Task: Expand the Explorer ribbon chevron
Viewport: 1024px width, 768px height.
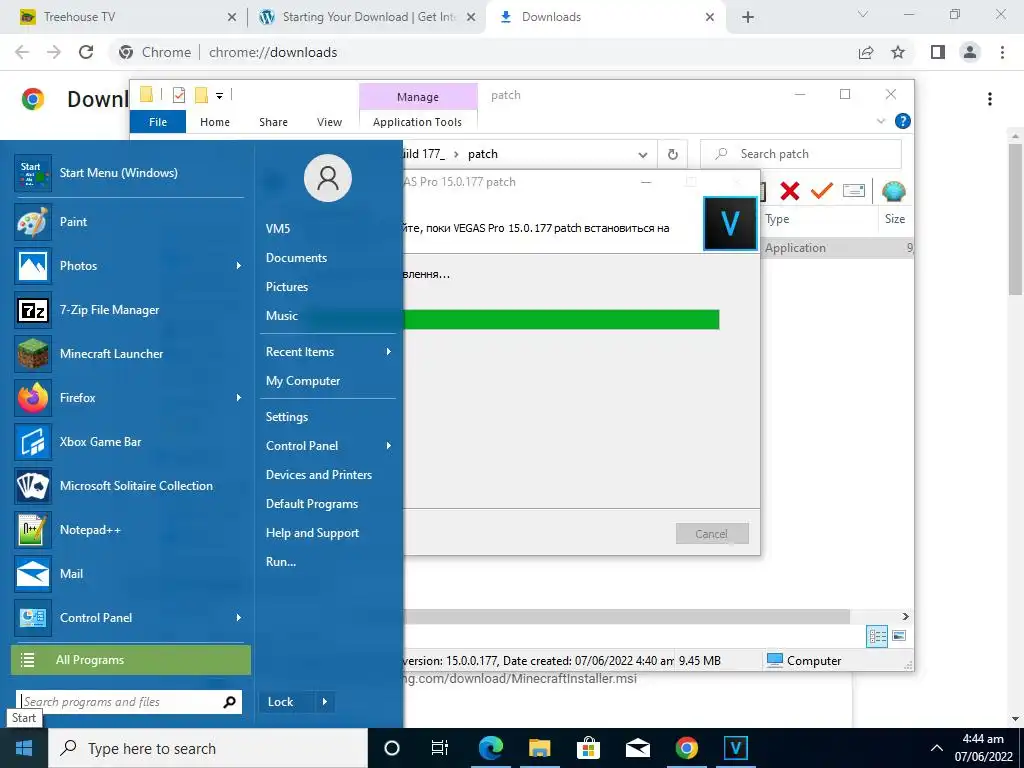Action: [x=880, y=121]
